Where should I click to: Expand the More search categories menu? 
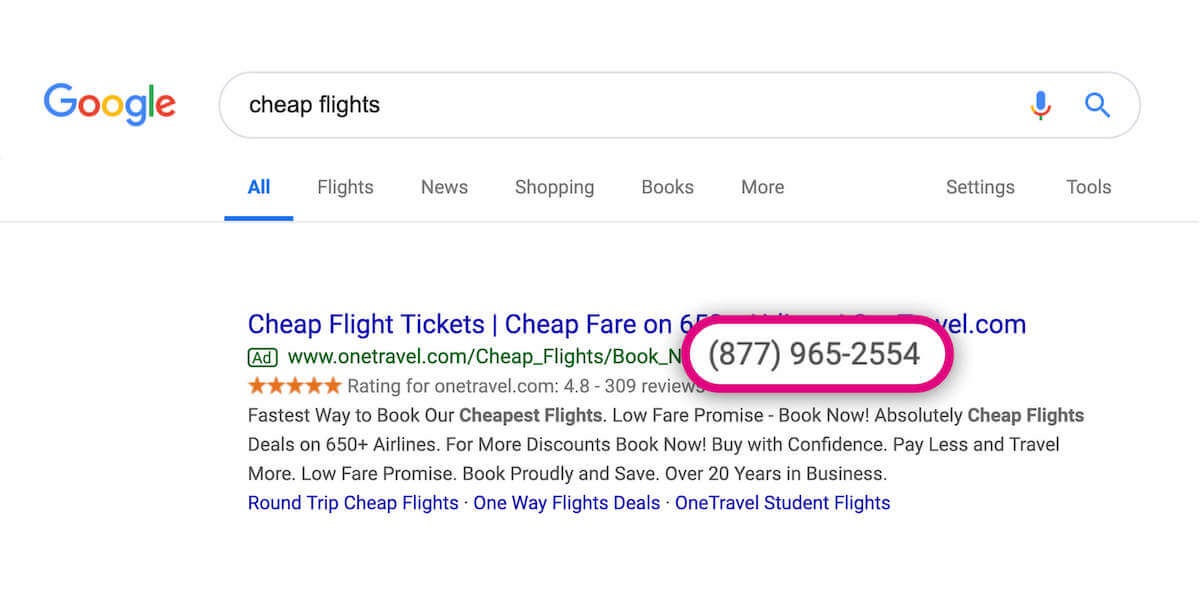pos(762,187)
